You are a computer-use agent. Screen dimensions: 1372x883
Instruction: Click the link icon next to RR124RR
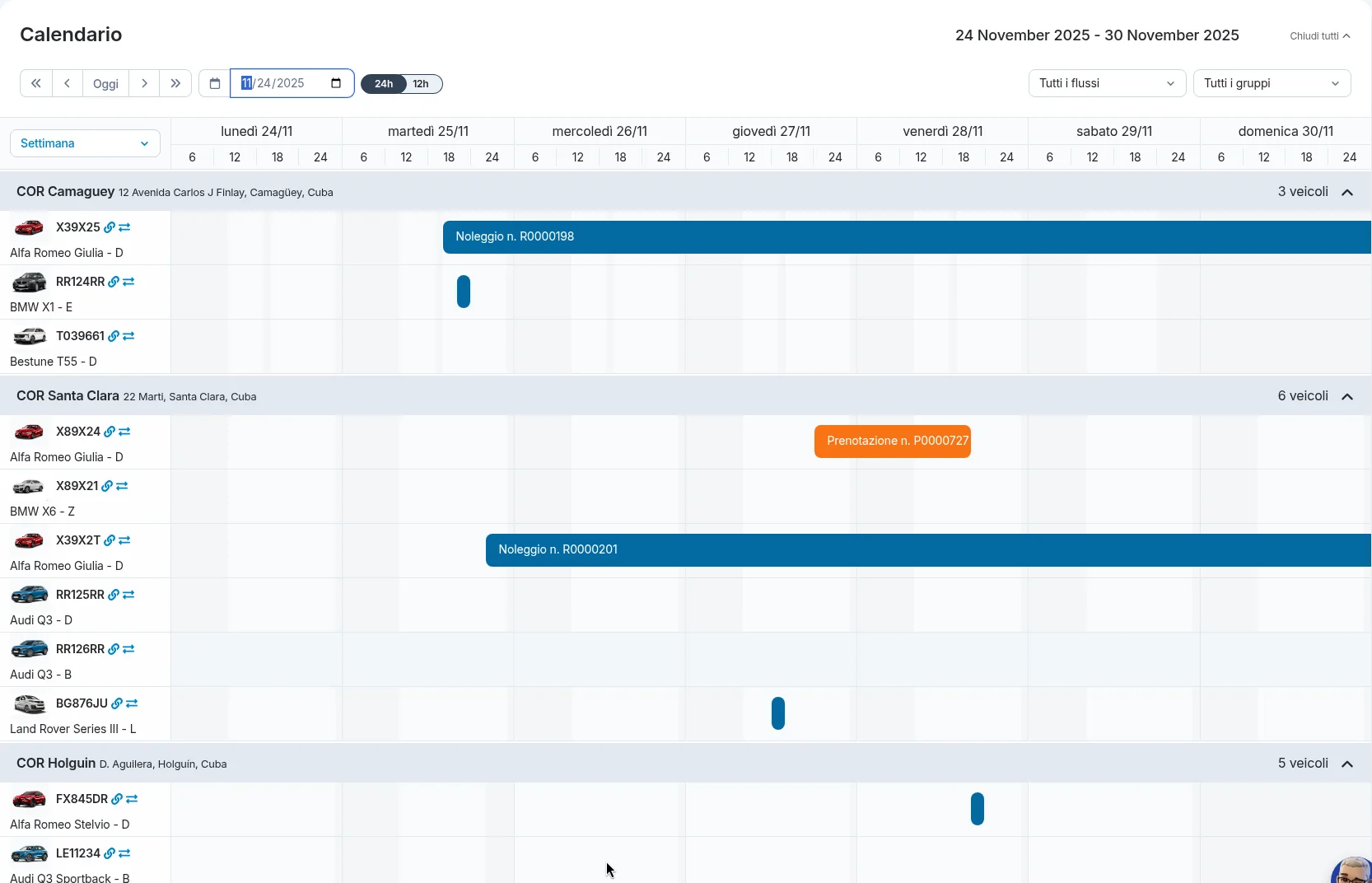[x=114, y=282]
